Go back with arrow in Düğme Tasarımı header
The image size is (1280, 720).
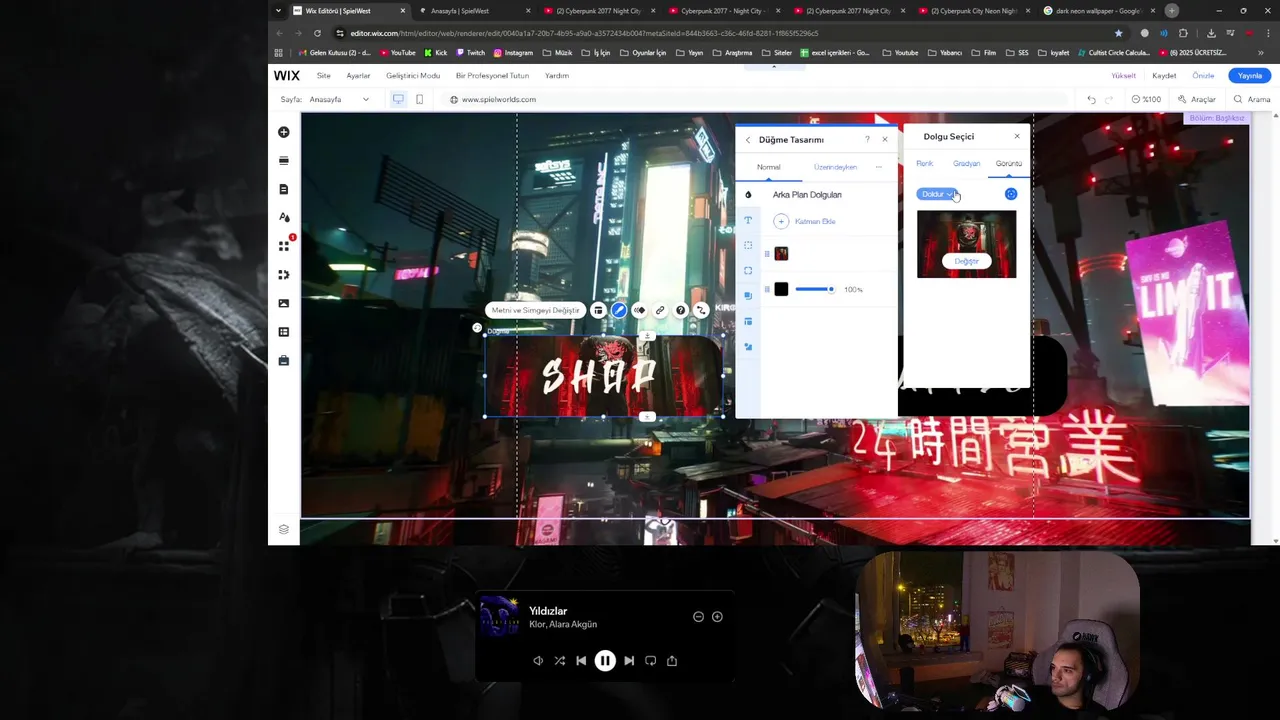748,140
